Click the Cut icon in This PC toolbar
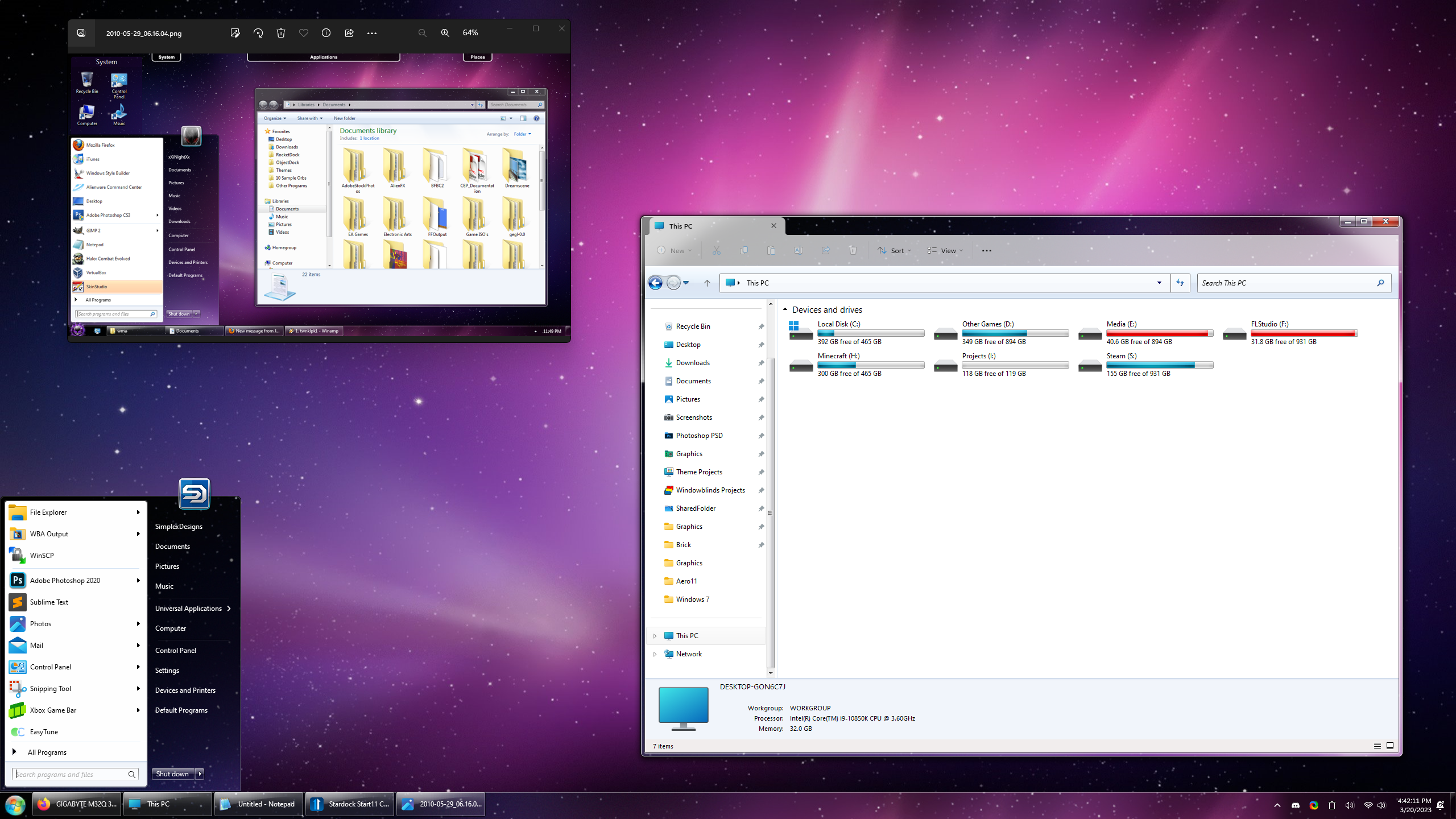Viewport: 1456px width, 819px height. click(717, 250)
